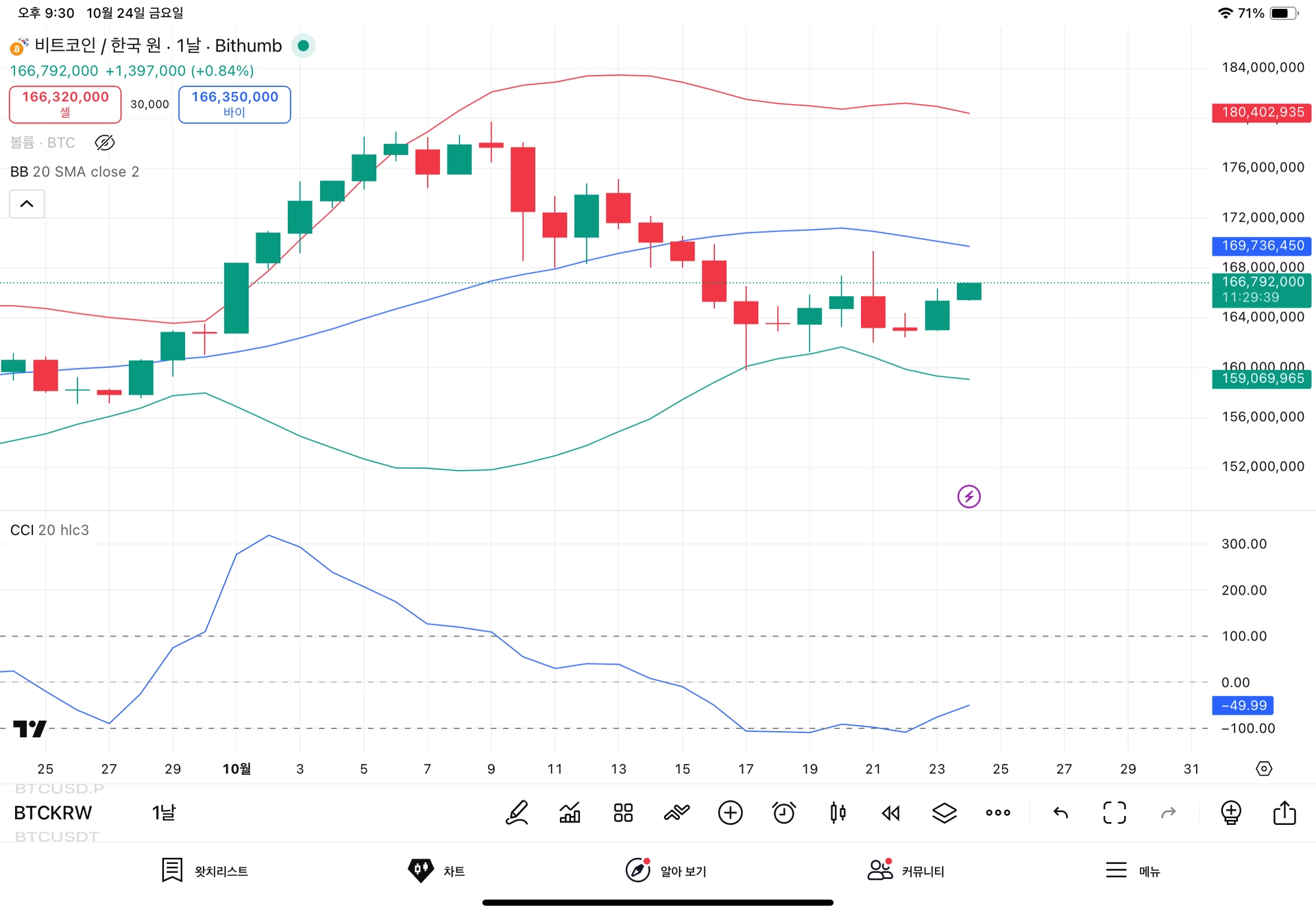1316x914 pixels.
Task: Open the object tree layers icon
Action: [x=944, y=813]
